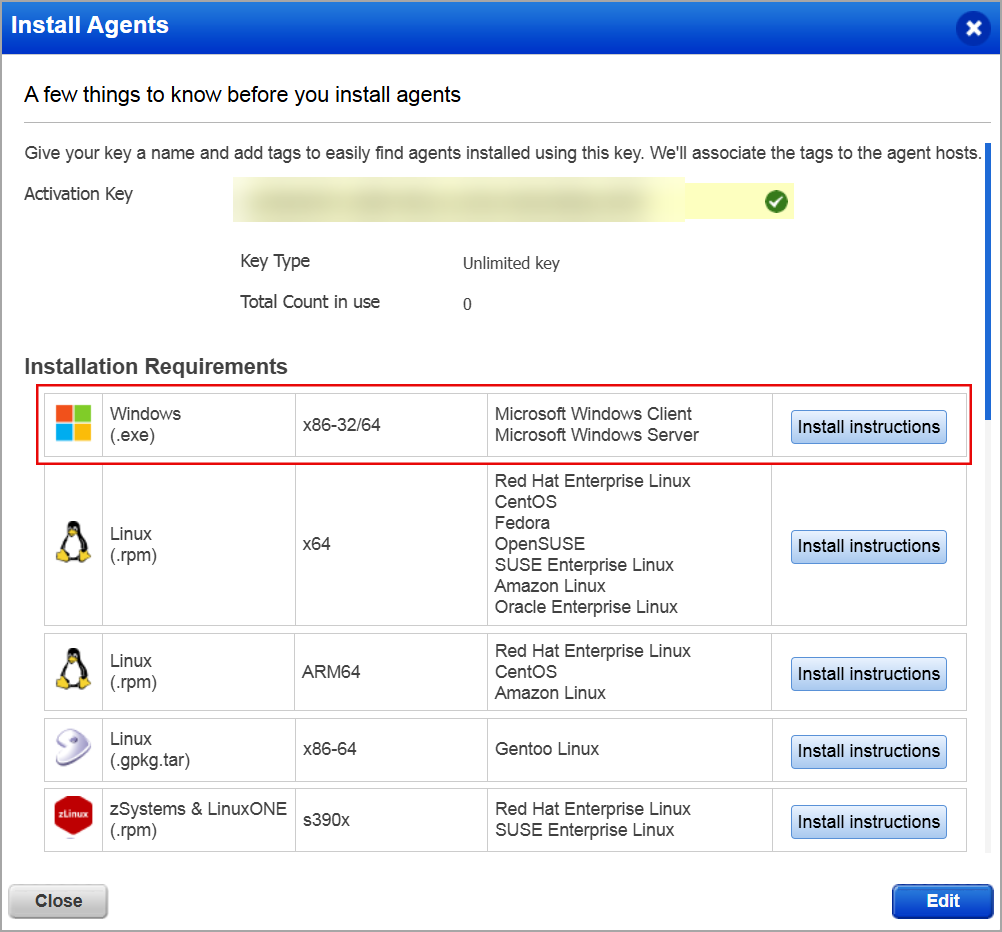This screenshot has width=1002, height=932.
Task: Click the s390x architecture cell
Action: click(326, 820)
